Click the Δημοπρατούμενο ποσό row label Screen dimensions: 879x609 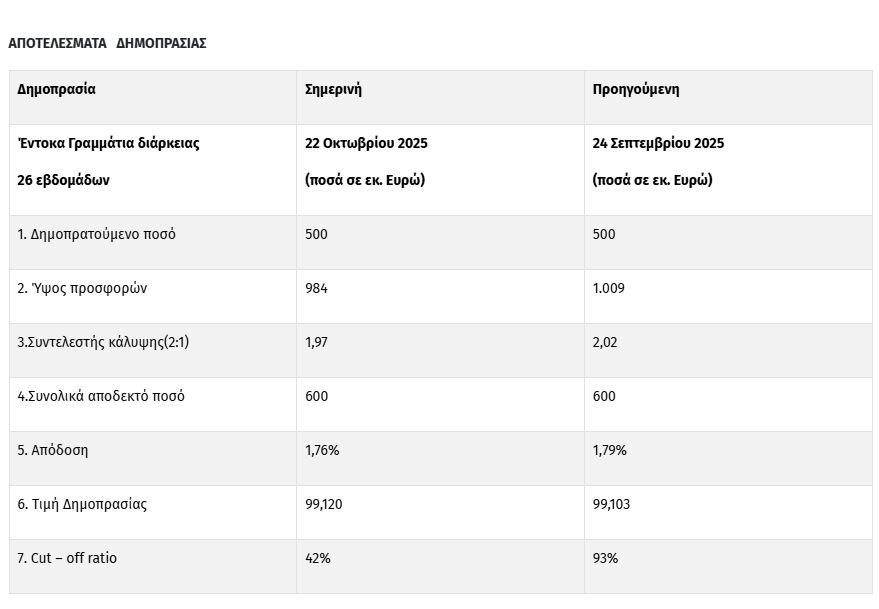96,234
